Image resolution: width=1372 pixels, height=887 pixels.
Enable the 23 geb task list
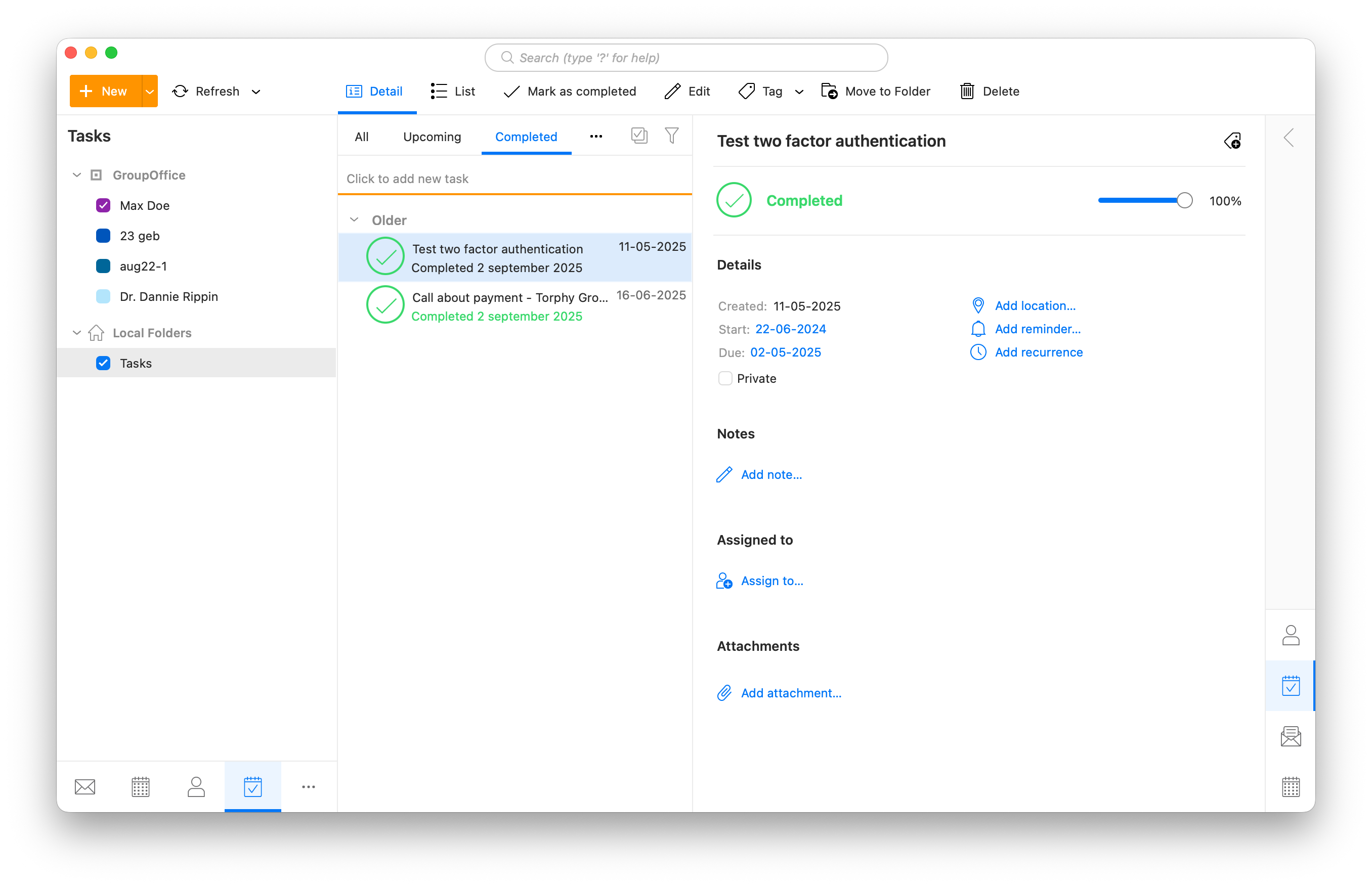click(103, 235)
